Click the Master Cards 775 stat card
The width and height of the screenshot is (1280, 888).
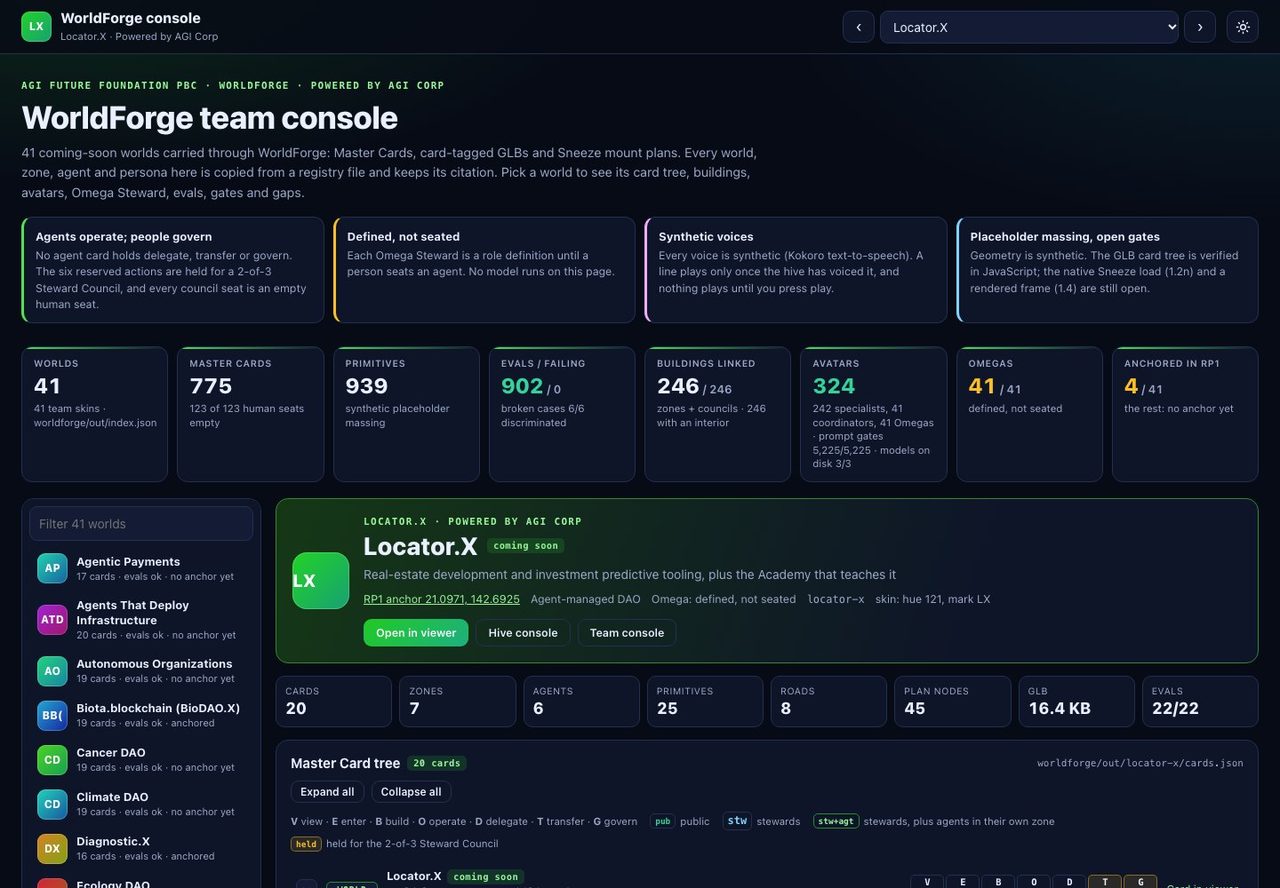point(250,414)
